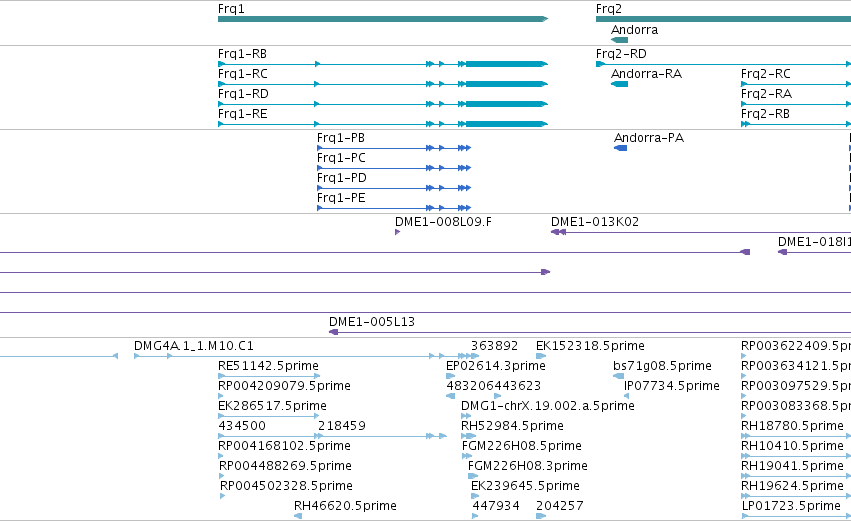Viewport: 851px width, 521px height.
Task: Select the Frq1-RE transcript label
Action: click(x=243, y=114)
